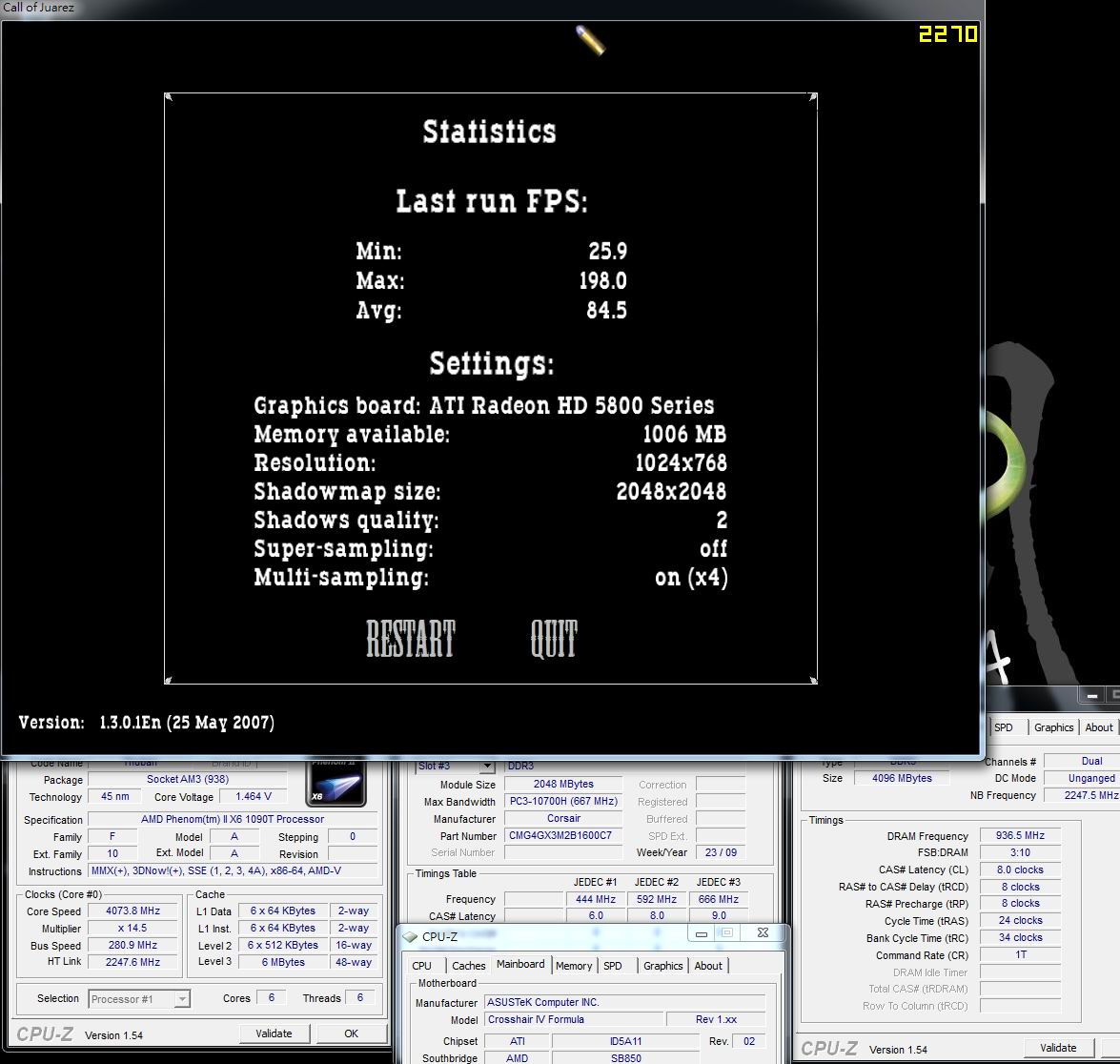Click the 'ASUSTeK Computer INC.' manufacturer field
The height and width of the screenshot is (1064, 1120).
pyautogui.click(x=625, y=1002)
